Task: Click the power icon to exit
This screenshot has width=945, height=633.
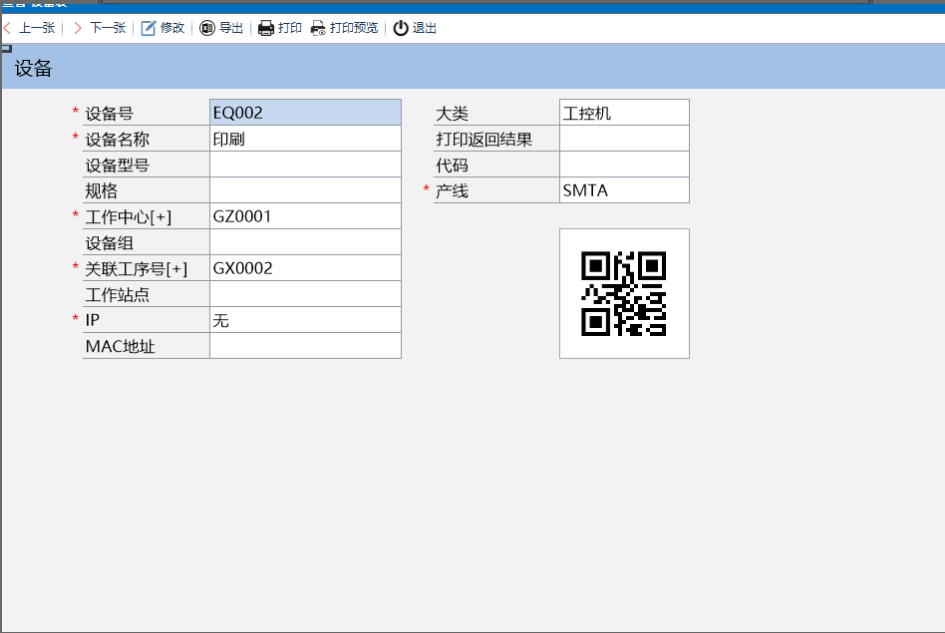Action: (x=401, y=28)
